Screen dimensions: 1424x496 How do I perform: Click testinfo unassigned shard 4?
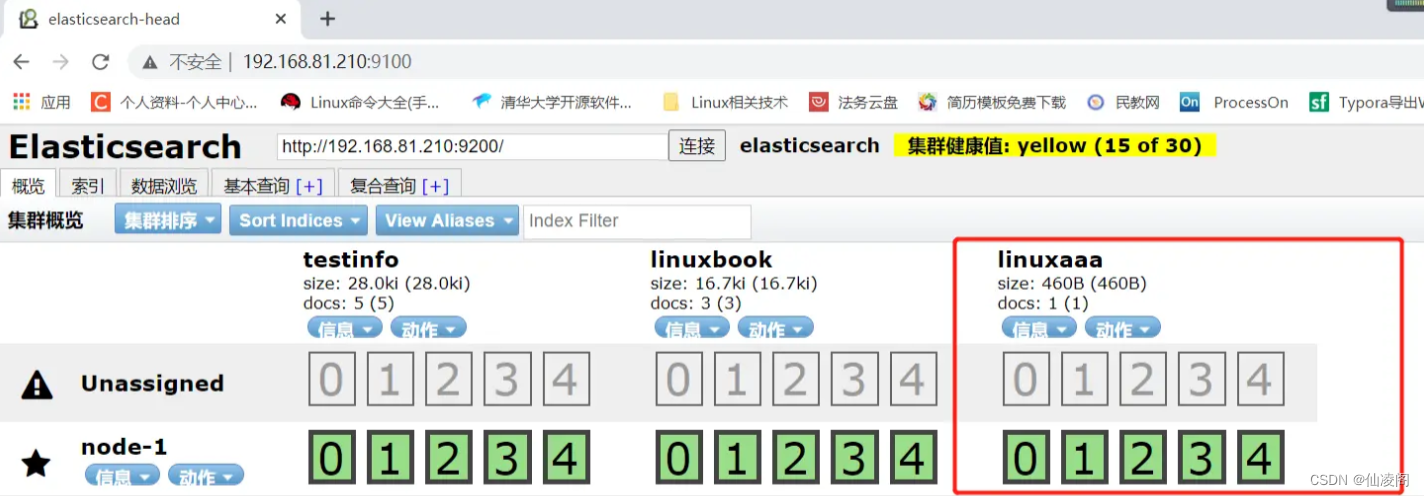pyautogui.click(x=566, y=380)
